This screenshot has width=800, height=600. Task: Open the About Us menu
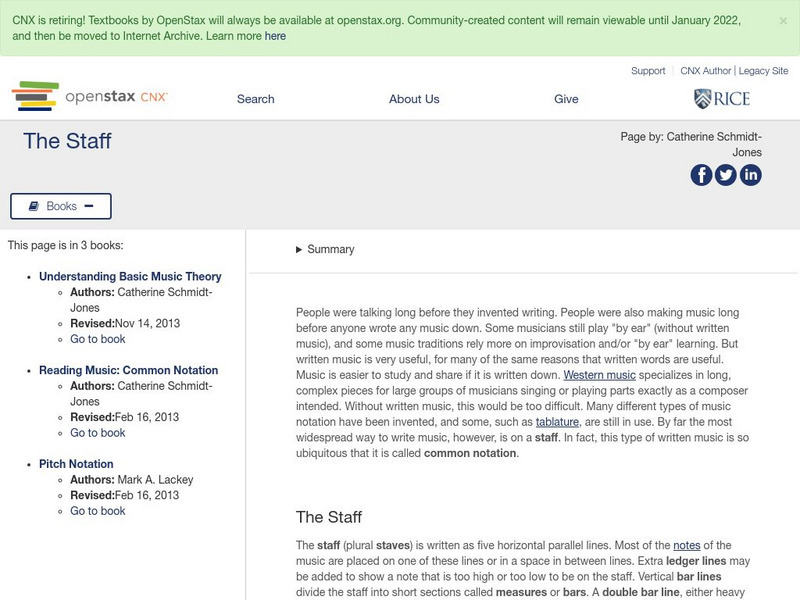[x=414, y=99]
